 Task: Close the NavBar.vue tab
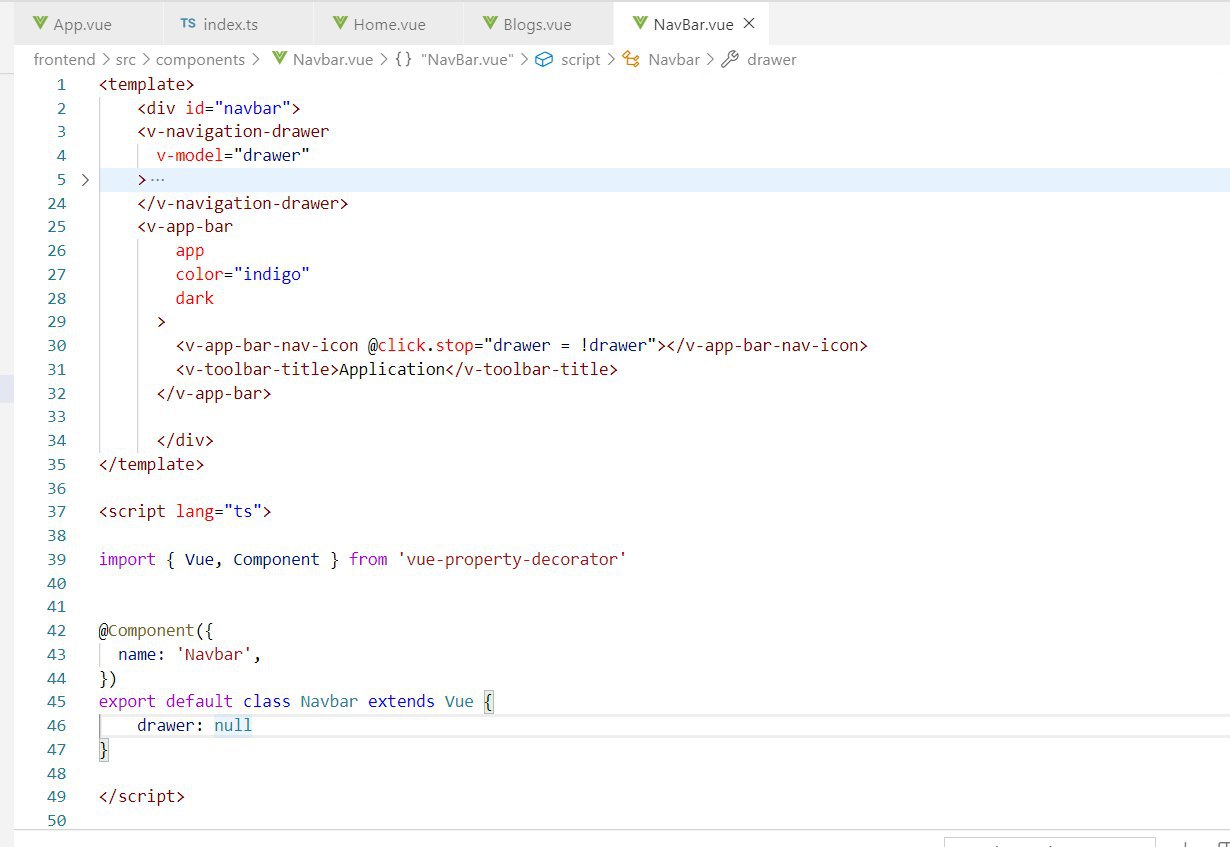pos(750,23)
